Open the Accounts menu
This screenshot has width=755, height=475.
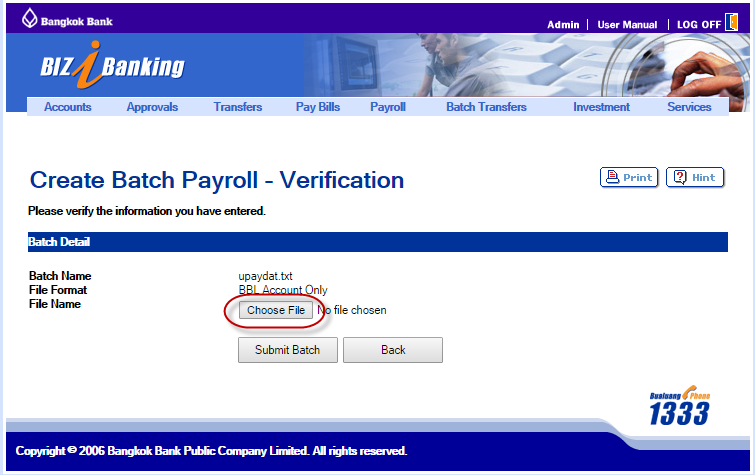[x=67, y=107]
